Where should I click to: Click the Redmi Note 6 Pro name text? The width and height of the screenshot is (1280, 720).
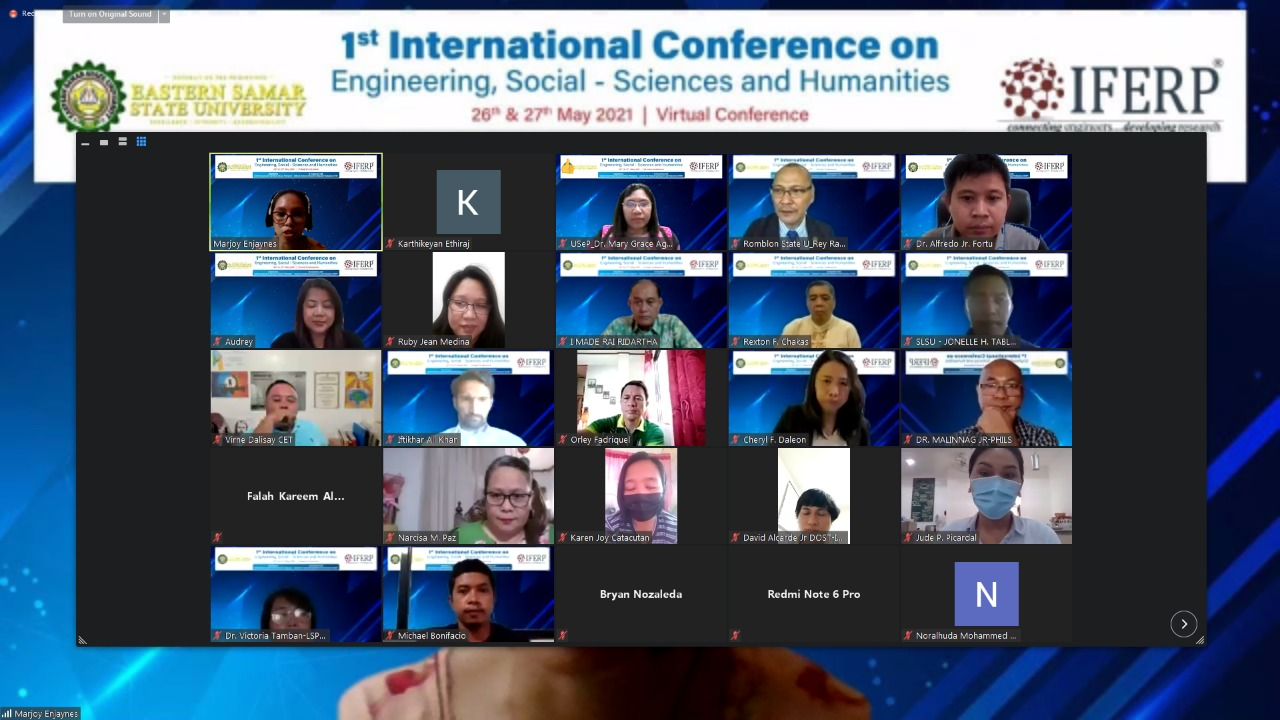pyautogui.click(x=814, y=594)
